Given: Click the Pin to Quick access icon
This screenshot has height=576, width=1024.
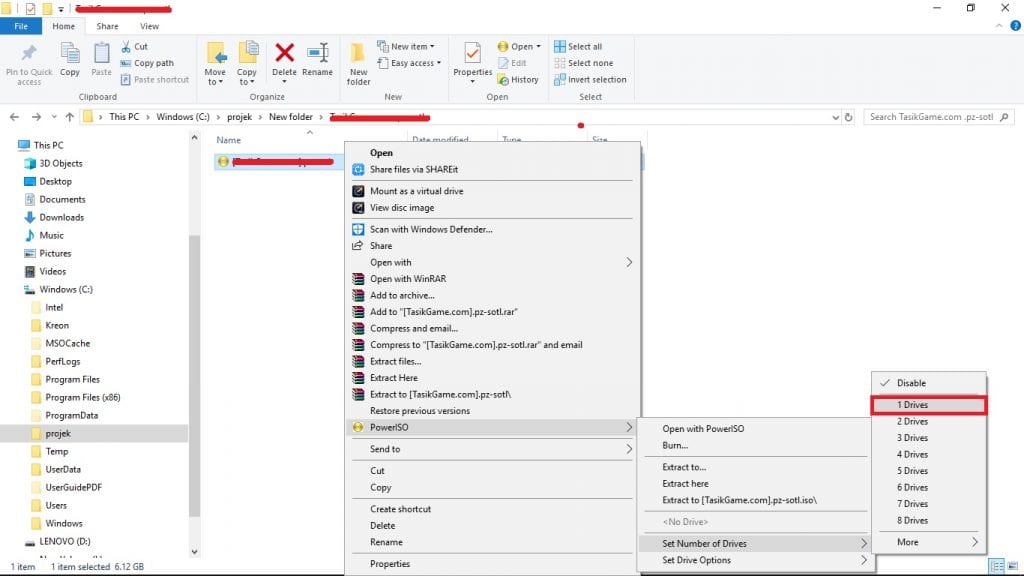Looking at the screenshot, I should (29, 55).
